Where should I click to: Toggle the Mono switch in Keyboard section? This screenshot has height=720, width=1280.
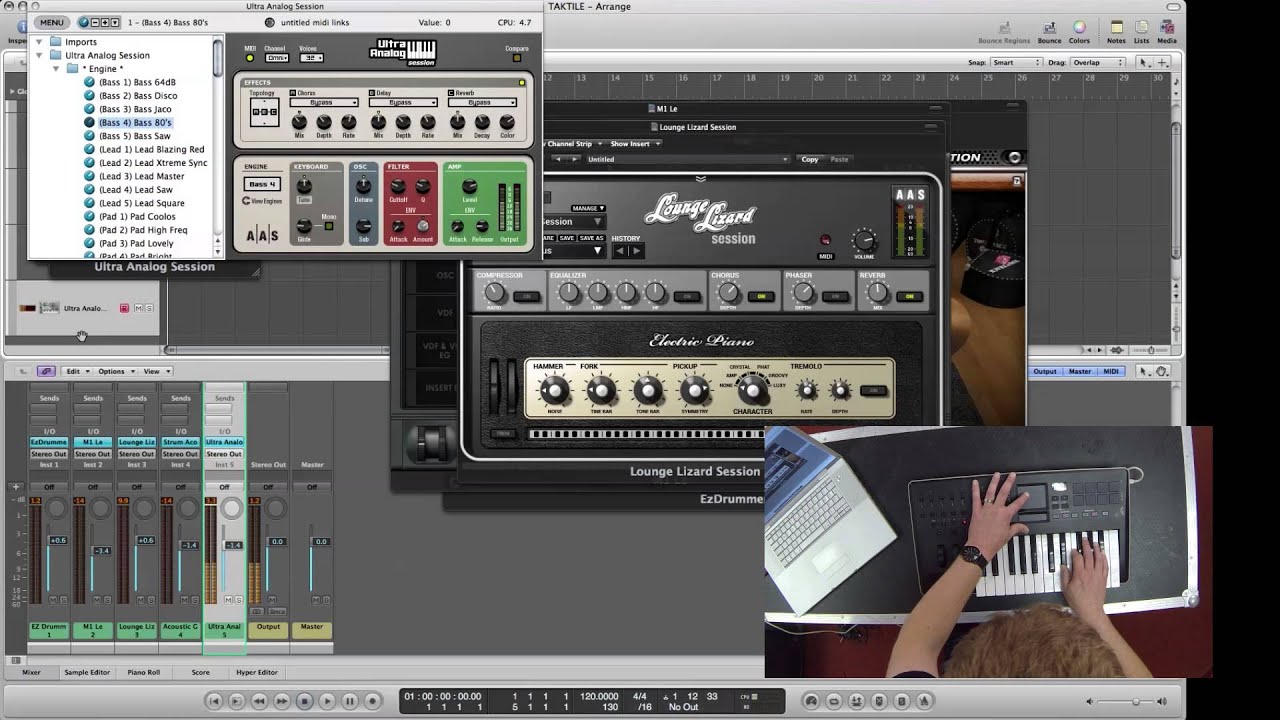coord(327,226)
